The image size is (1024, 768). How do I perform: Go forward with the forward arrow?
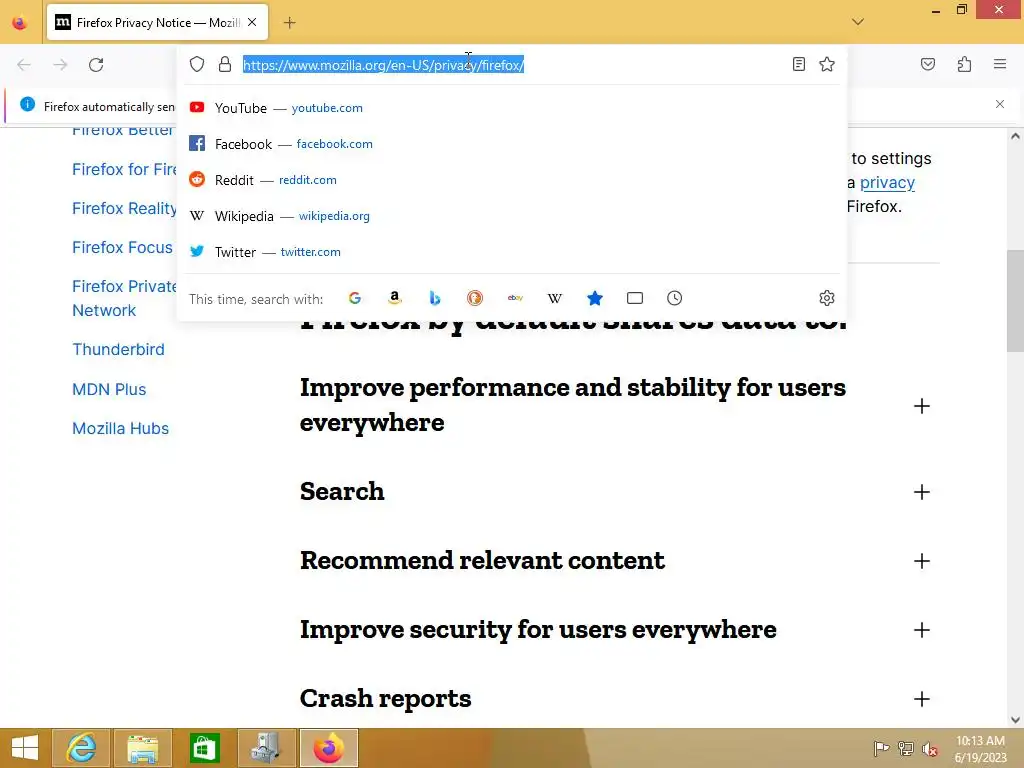(x=60, y=65)
